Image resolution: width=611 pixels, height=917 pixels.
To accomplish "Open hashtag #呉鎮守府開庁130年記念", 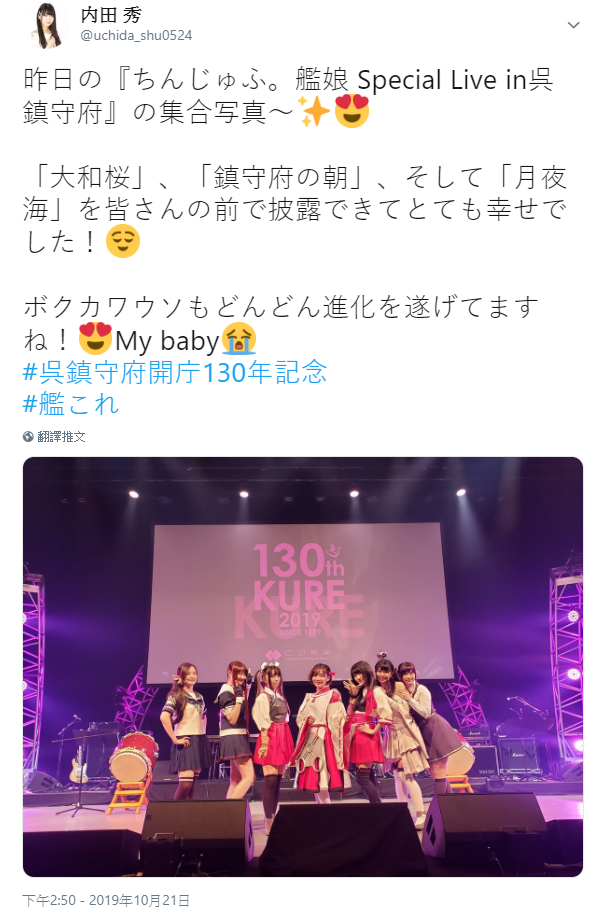I will tap(174, 372).
